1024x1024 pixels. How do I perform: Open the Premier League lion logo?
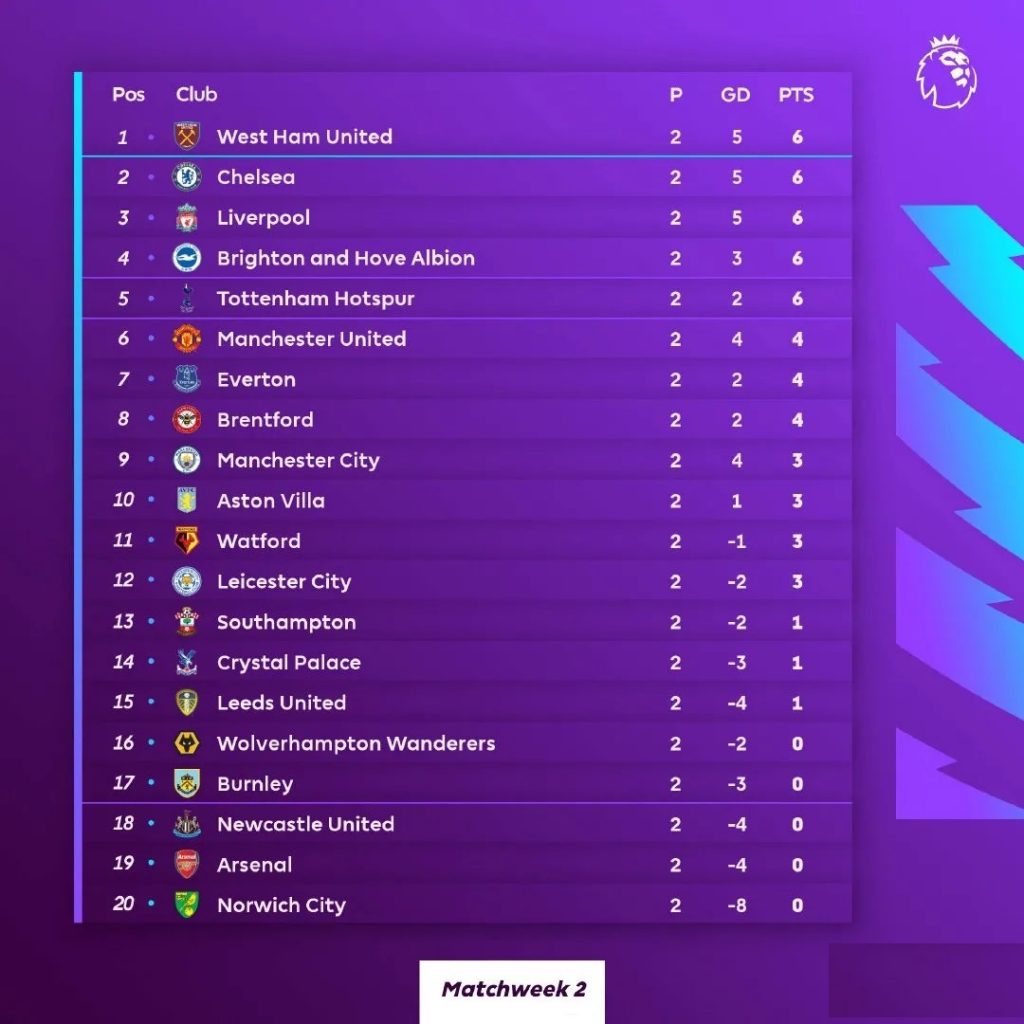tap(946, 72)
